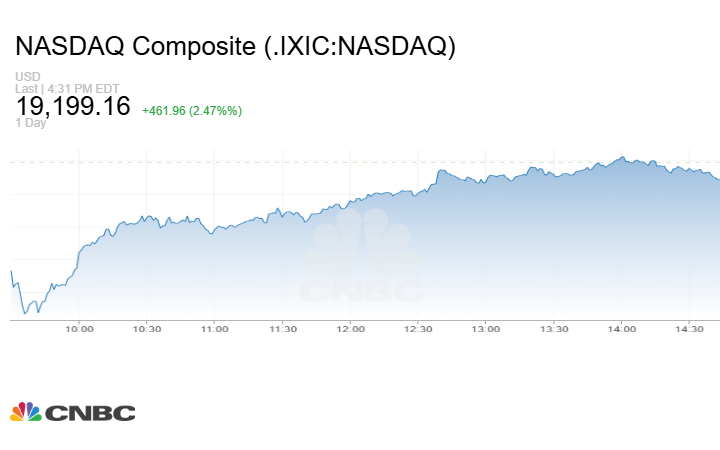Click the 14:00 time axis marker
The height and width of the screenshot is (450, 720).
tap(622, 328)
